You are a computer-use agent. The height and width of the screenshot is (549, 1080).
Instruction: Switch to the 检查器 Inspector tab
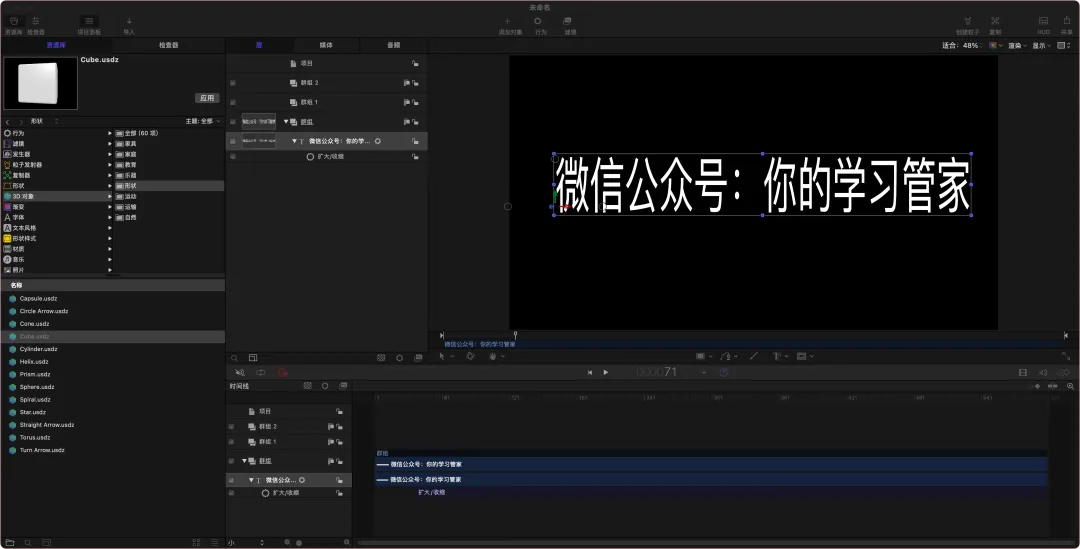coord(168,45)
